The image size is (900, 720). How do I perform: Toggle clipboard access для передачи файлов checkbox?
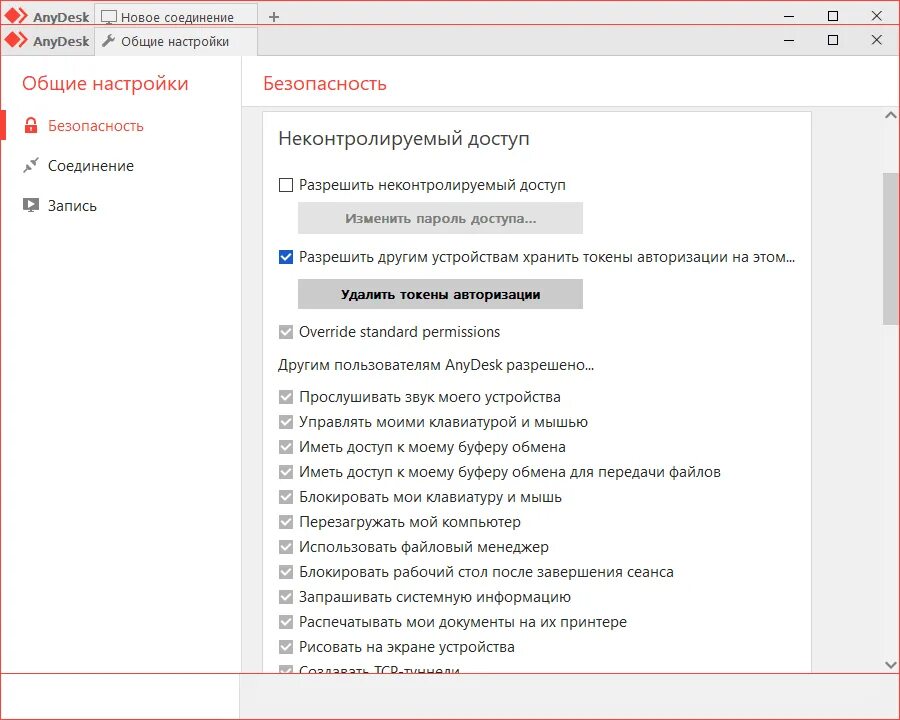(x=286, y=472)
